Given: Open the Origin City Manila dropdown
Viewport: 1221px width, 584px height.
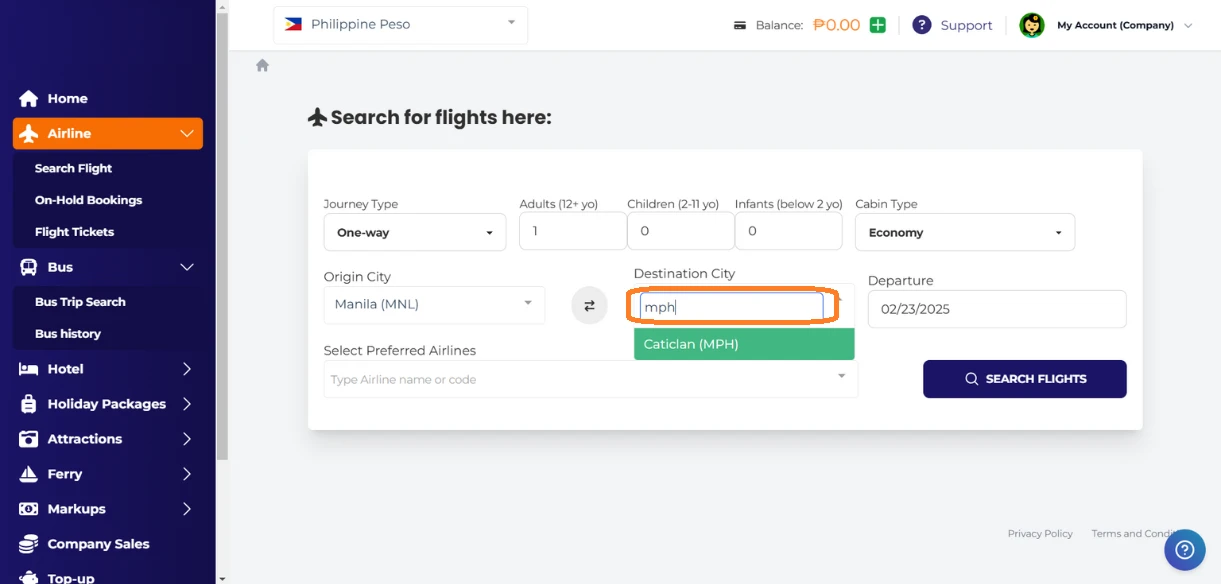Looking at the screenshot, I should [434, 304].
